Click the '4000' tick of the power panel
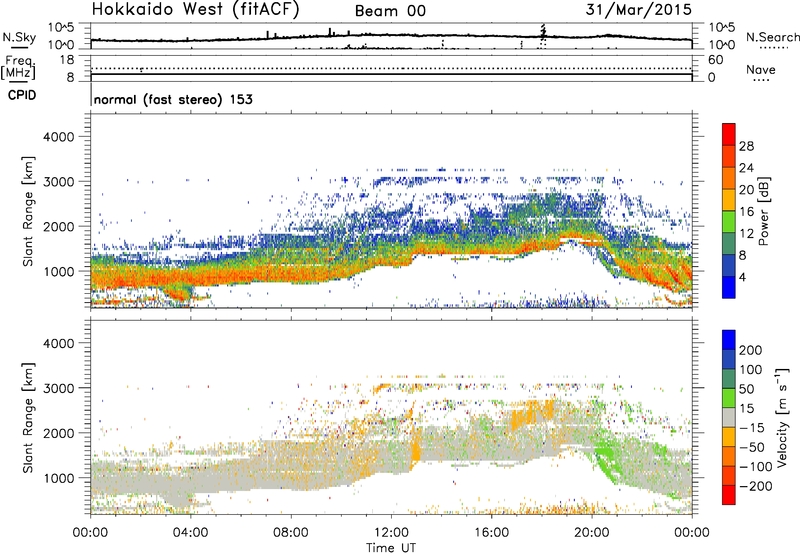Image resolution: width=800 pixels, height=554 pixels. pyautogui.click(x=58, y=137)
